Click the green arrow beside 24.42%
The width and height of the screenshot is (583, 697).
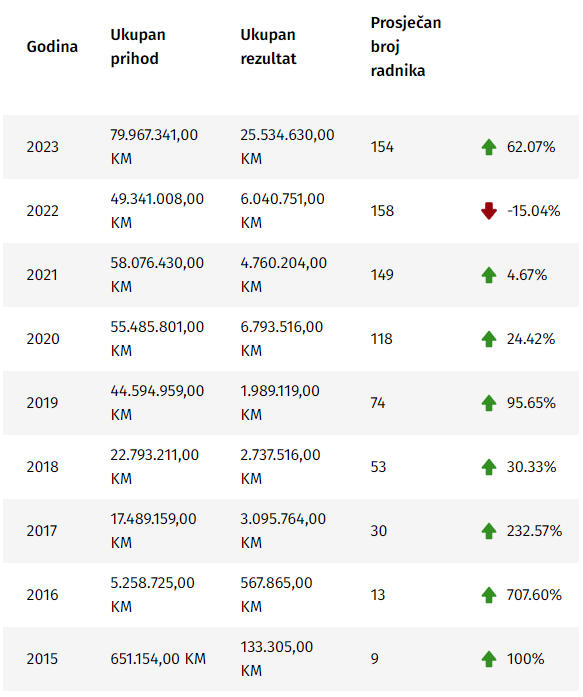point(488,339)
